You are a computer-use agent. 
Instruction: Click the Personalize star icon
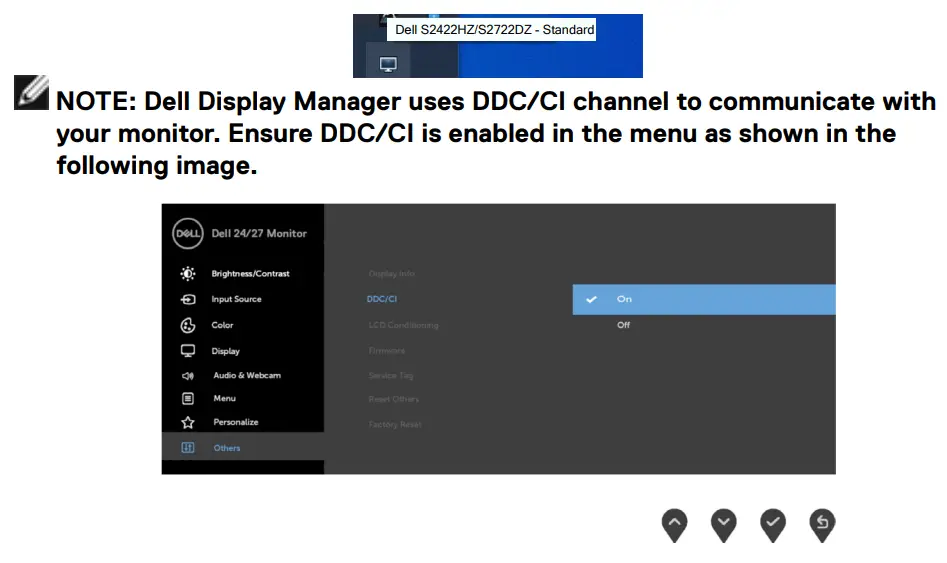[x=188, y=422]
